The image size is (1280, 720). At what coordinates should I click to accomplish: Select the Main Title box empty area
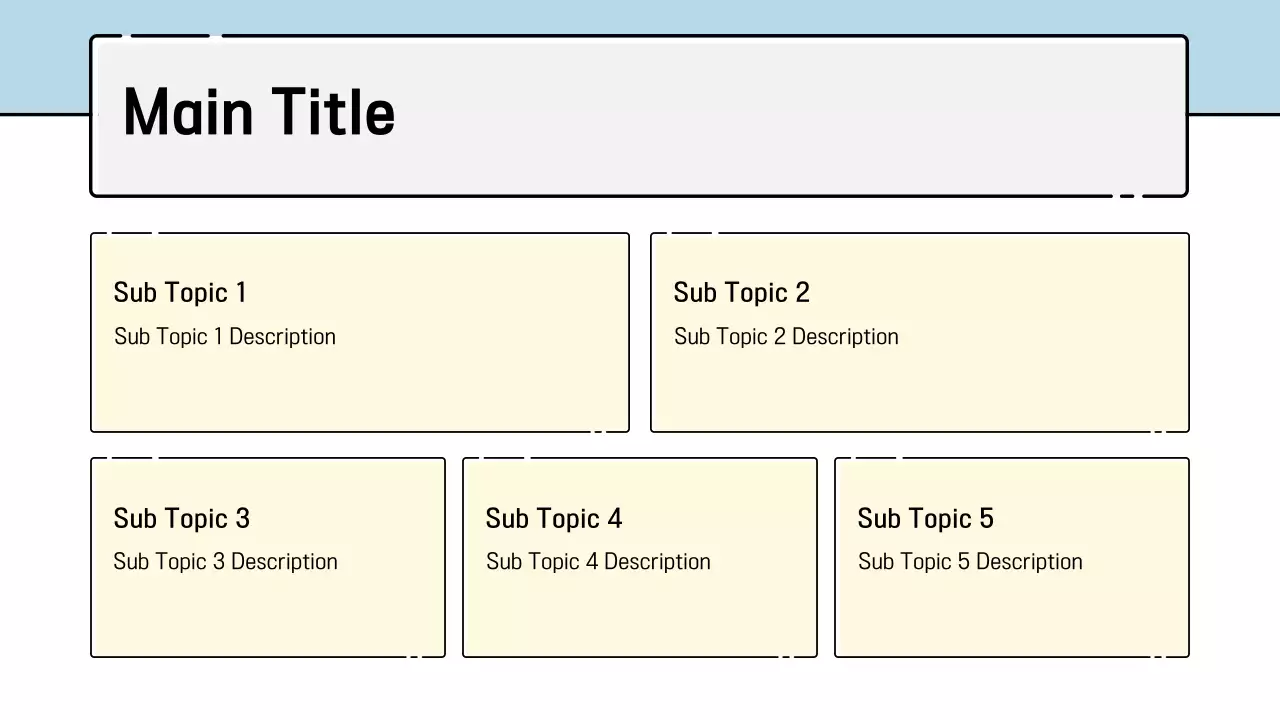tap(780, 116)
